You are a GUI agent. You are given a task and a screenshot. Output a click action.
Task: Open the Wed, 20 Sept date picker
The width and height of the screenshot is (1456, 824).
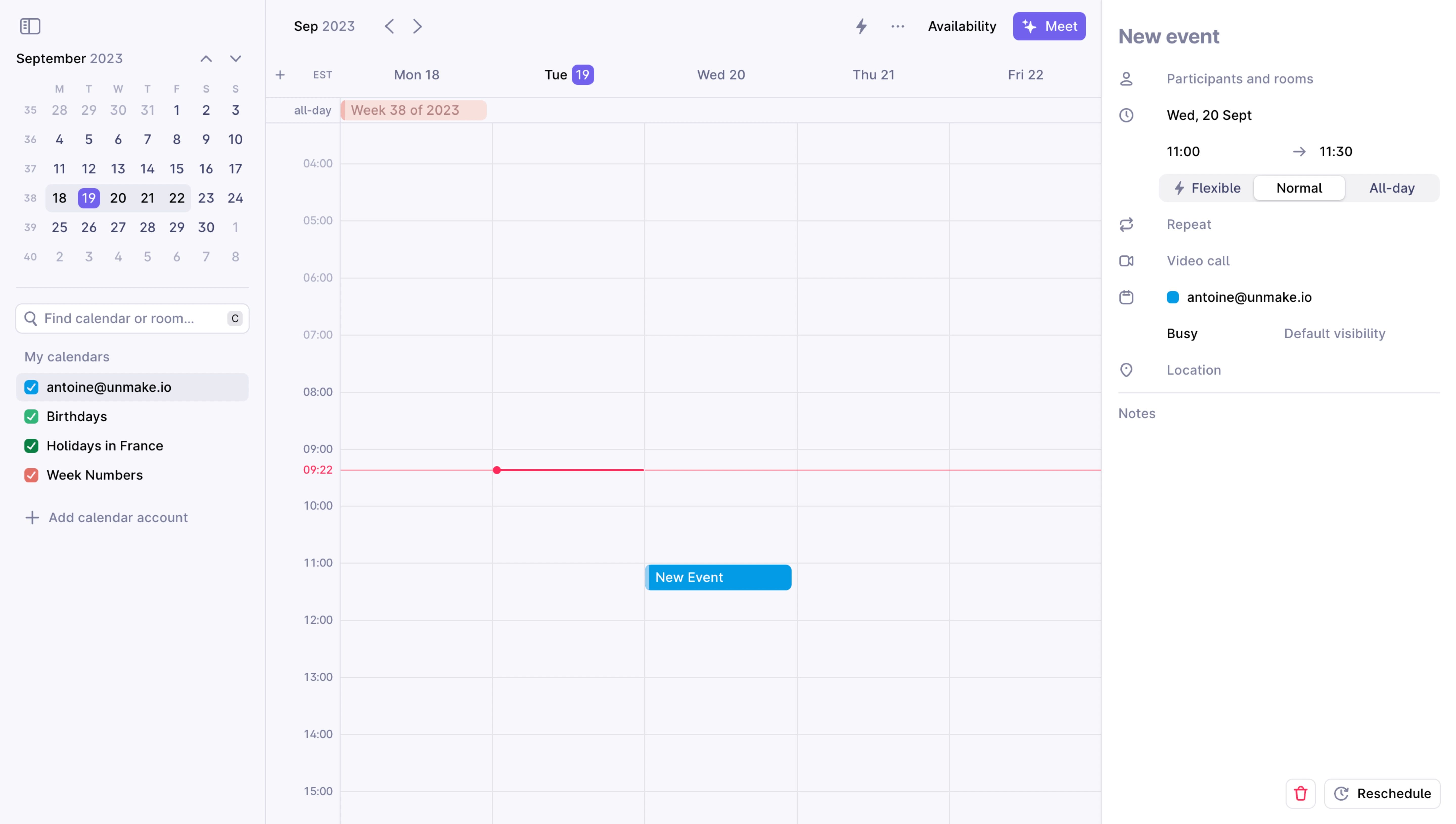tap(1209, 116)
